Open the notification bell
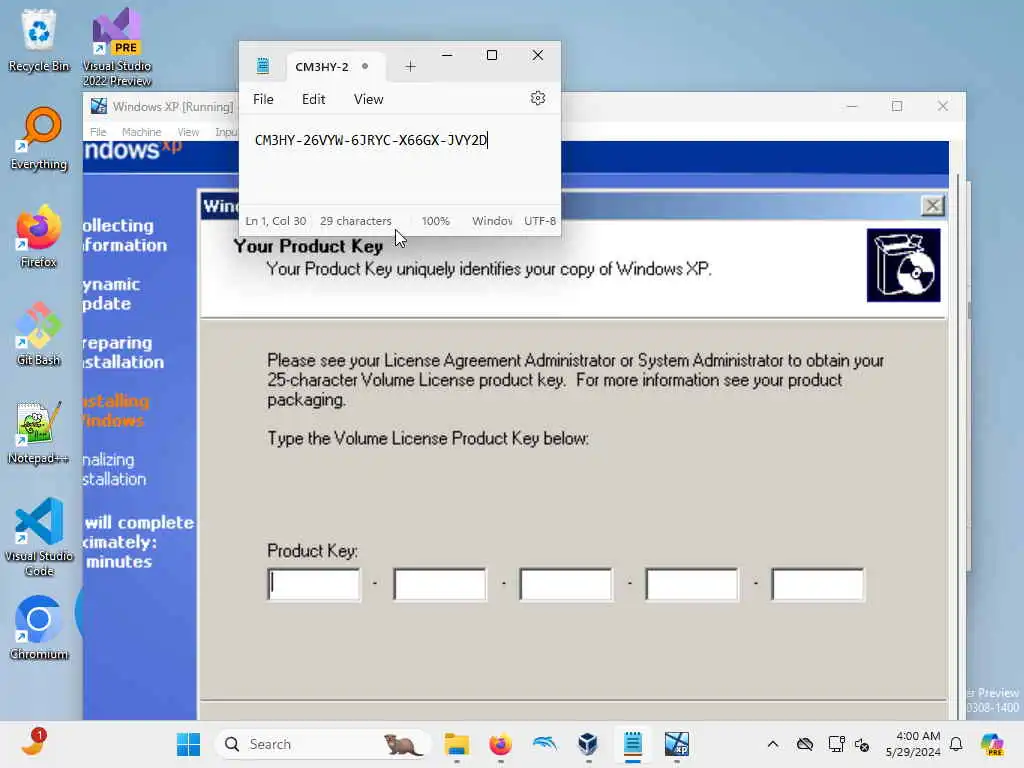The height and width of the screenshot is (768, 1024). click(956, 744)
